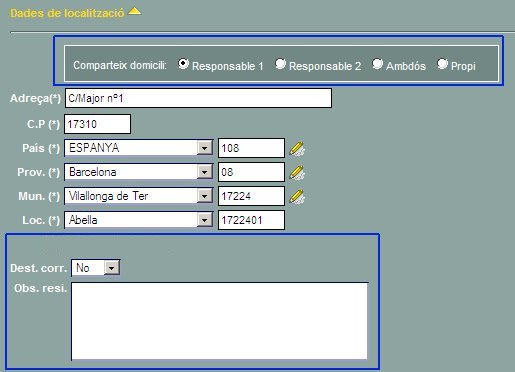
Task: Open the Dest. corr. dropdown set to No
Action: pyautogui.click(x=96, y=268)
